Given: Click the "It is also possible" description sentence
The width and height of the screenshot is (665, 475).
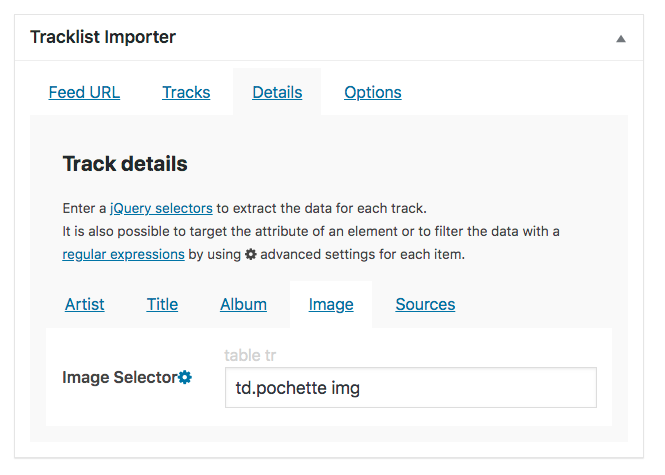Looking at the screenshot, I should click(x=310, y=231).
